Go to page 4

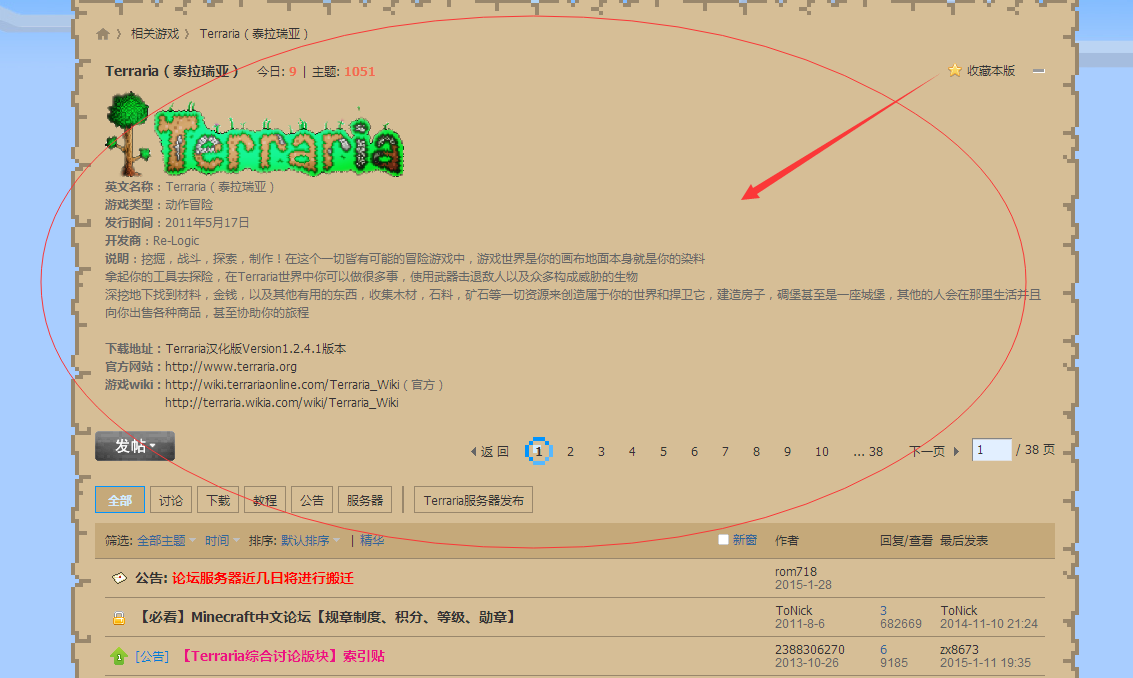tap(632, 452)
